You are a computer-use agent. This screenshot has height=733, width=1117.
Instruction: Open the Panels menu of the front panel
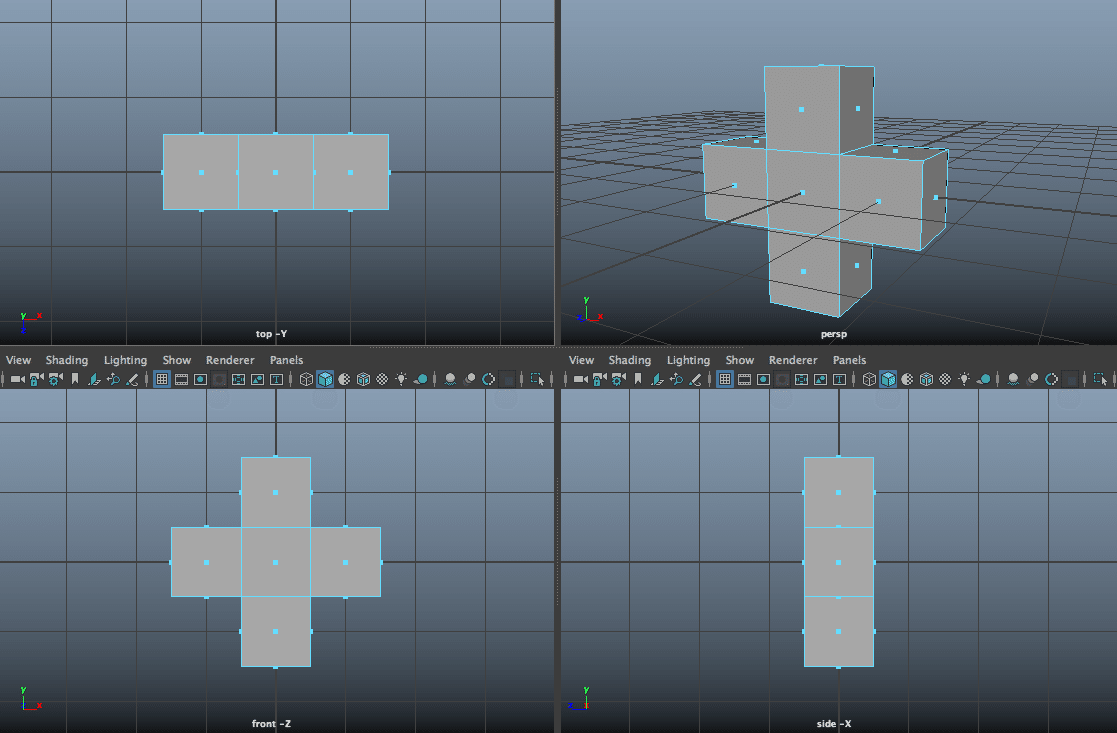[286, 360]
